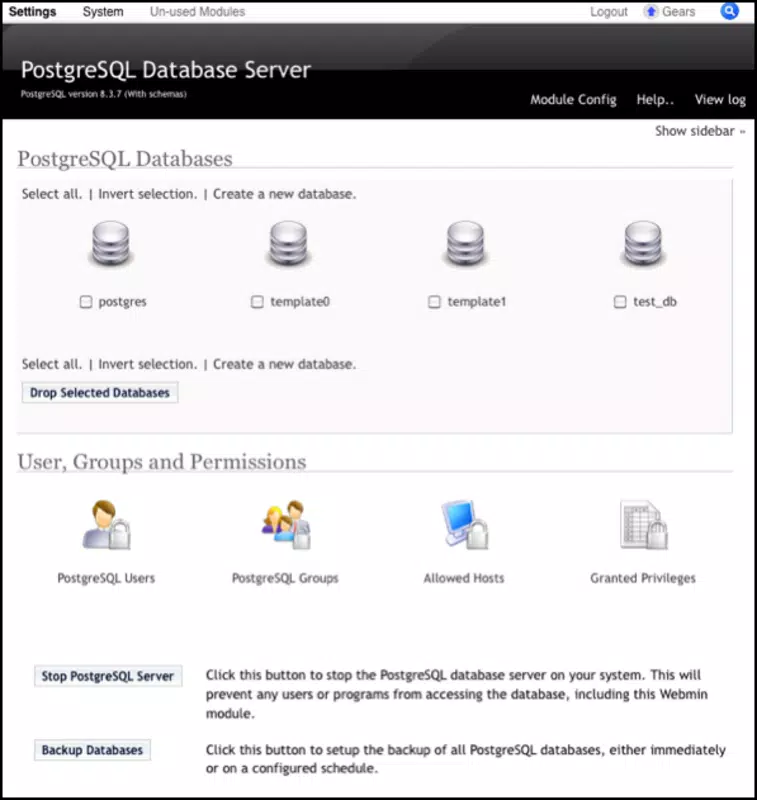Tick the test_db database checkbox
The height and width of the screenshot is (800, 757).
(620, 302)
